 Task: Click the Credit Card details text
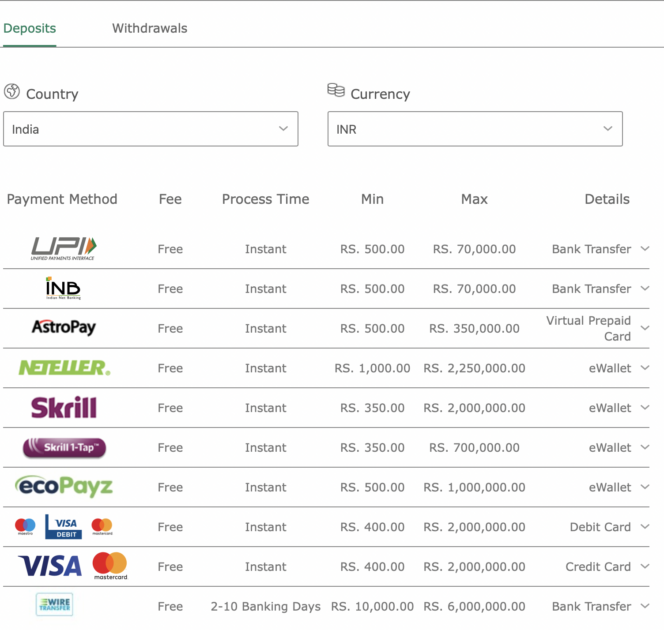point(598,566)
